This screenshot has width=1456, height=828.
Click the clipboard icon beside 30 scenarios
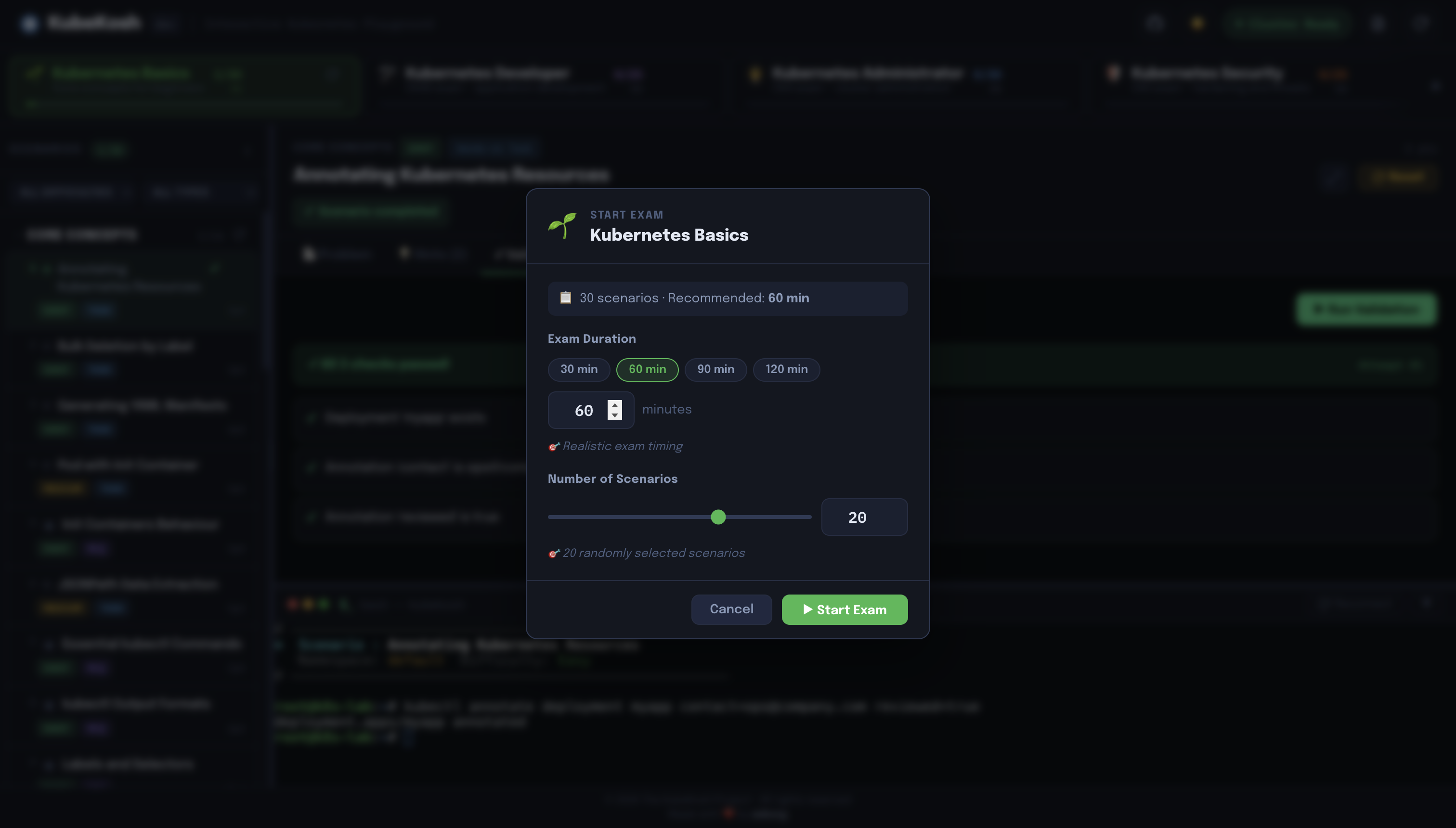(565, 298)
